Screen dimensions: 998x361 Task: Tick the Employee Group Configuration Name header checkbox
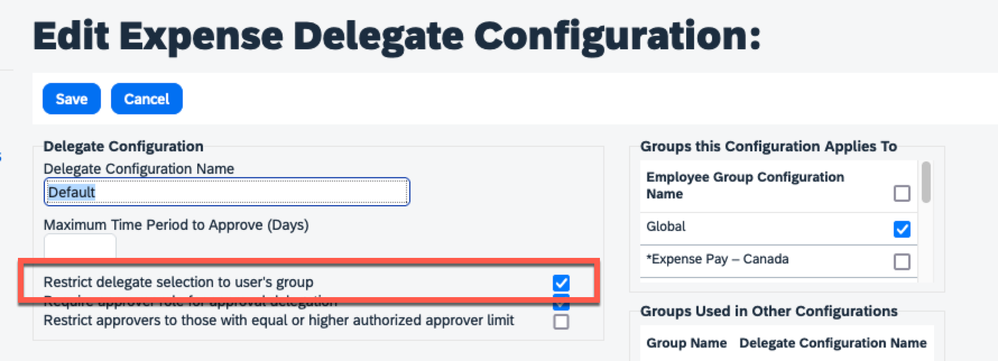pos(902,194)
